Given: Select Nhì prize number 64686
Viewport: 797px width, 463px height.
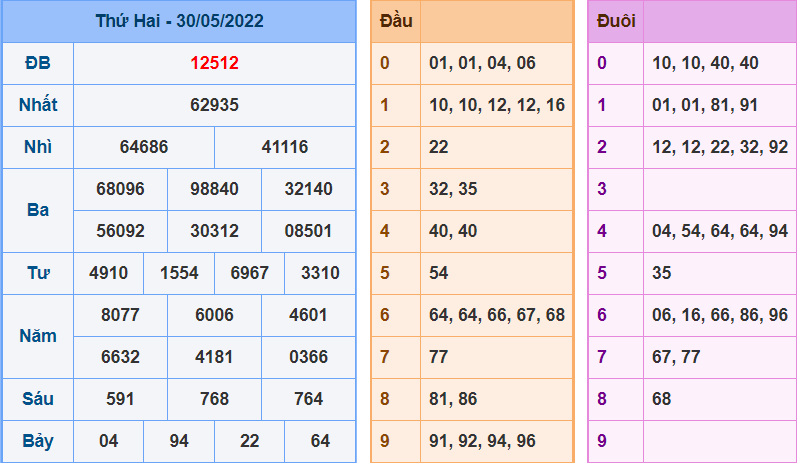Looking at the screenshot, I should 144,147.
